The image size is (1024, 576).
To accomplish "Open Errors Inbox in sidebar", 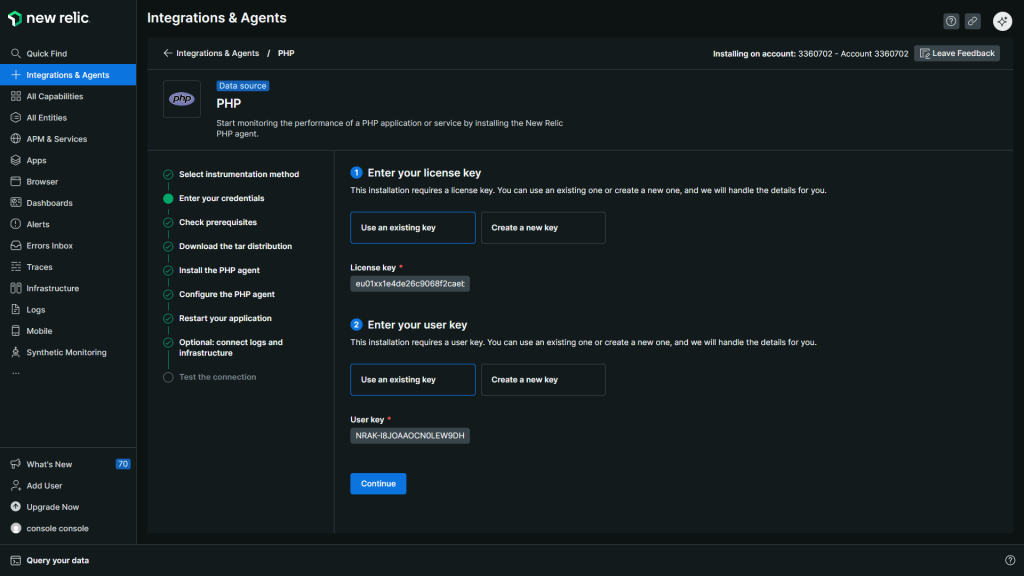I will pyautogui.click(x=49, y=246).
